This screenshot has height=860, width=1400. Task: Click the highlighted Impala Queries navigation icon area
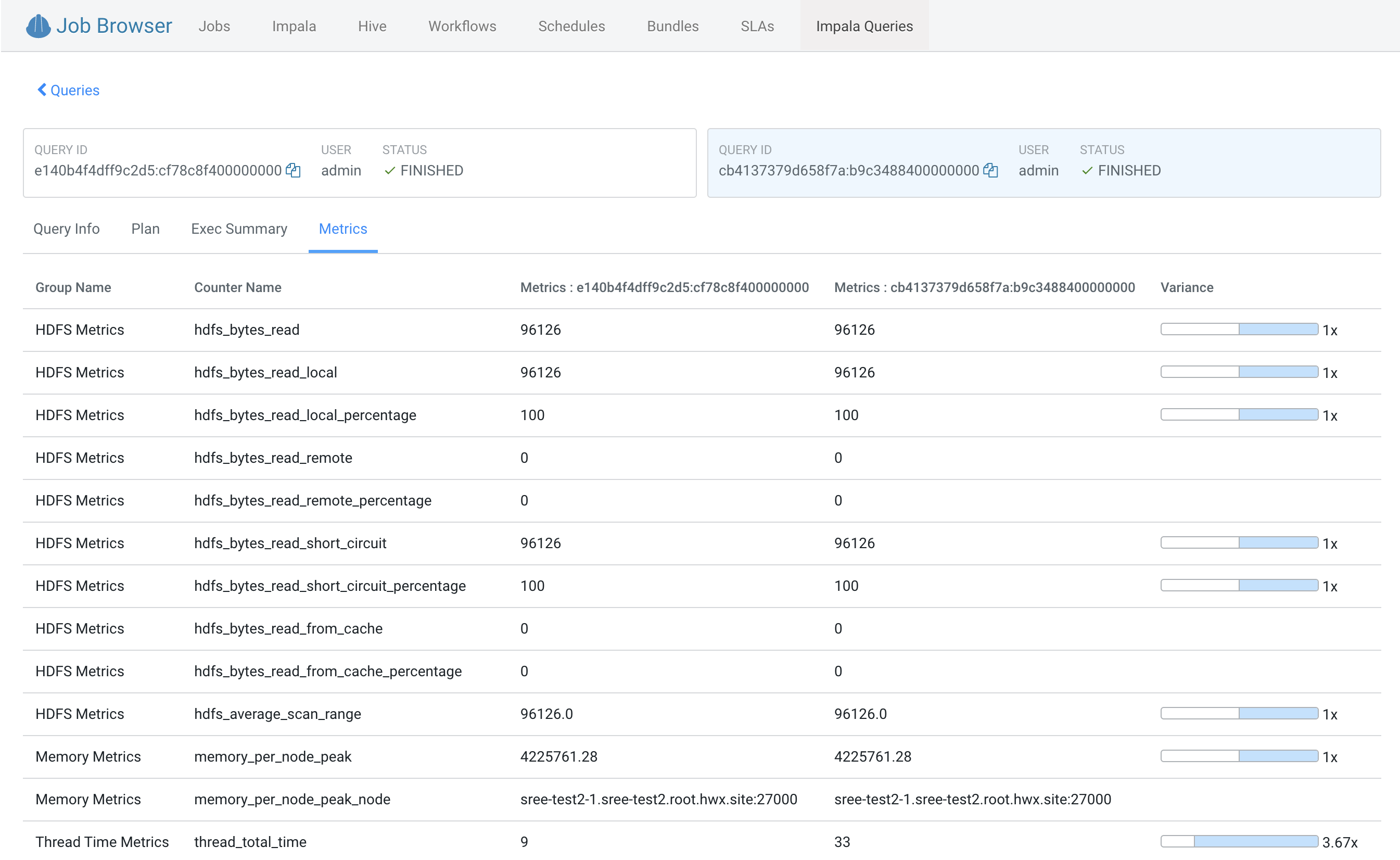coord(864,26)
